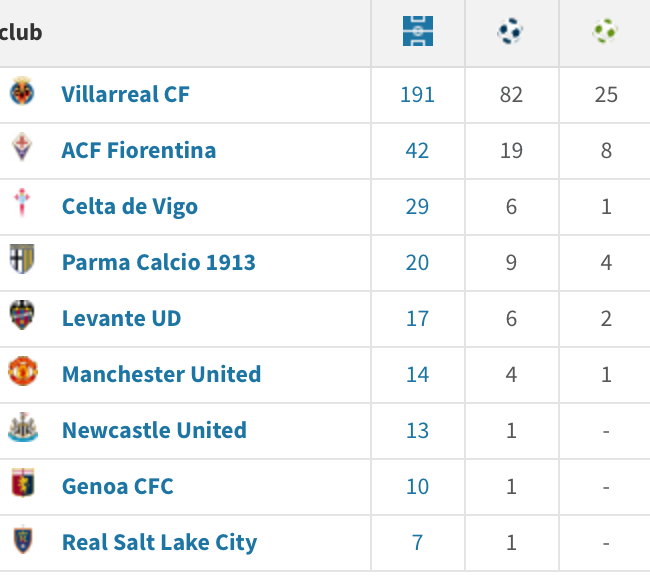Sort by assists green ball icon column

click(604, 32)
